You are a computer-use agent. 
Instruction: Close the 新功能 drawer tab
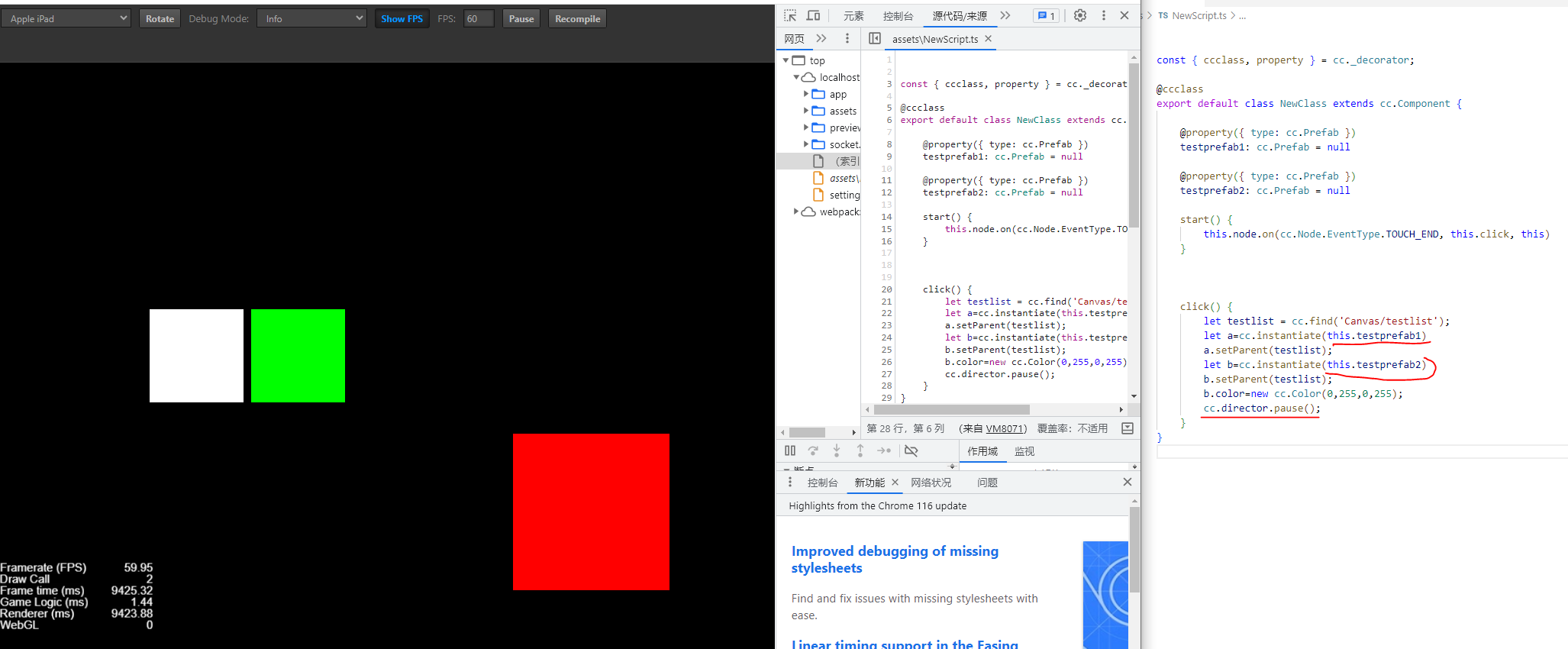tap(895, 482)
